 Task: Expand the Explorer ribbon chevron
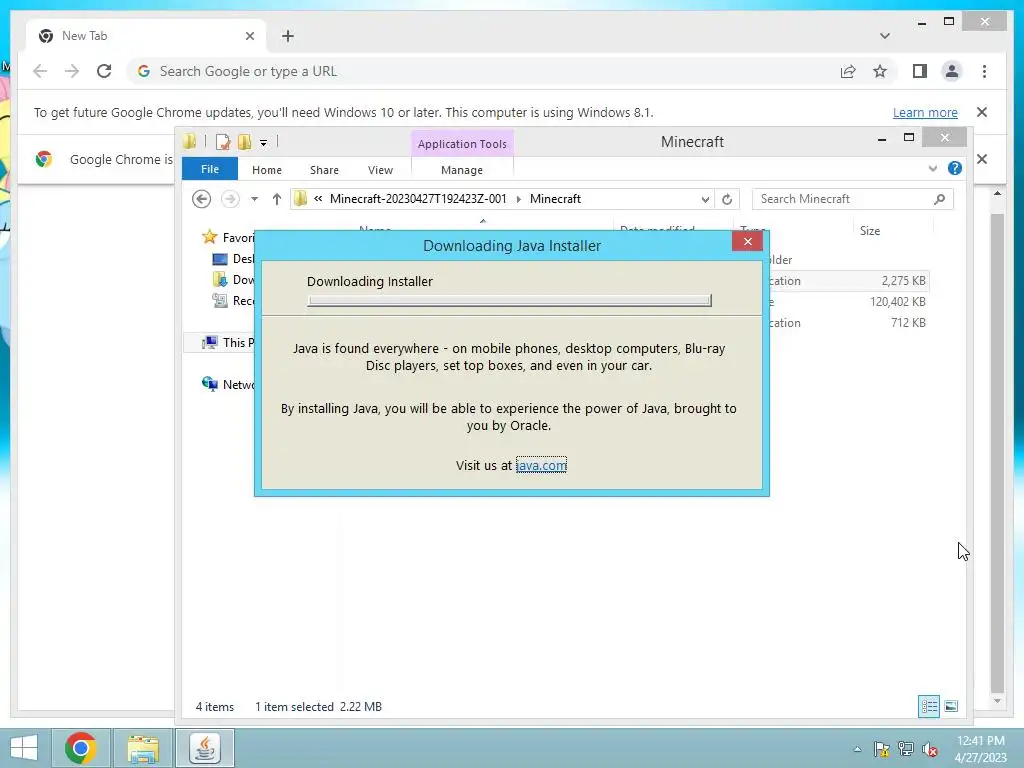coord(933,168)
